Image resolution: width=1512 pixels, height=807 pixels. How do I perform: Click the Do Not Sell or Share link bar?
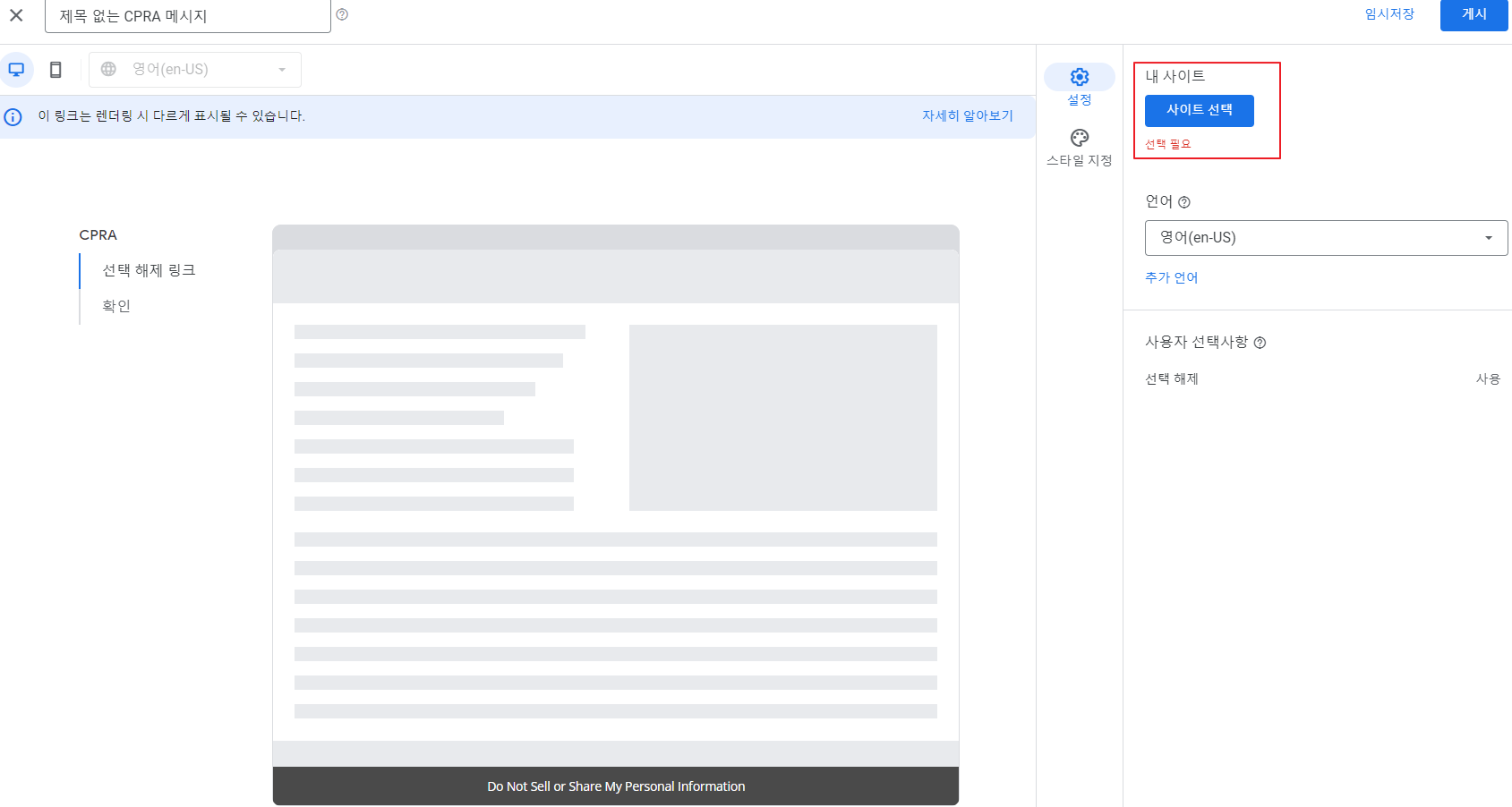616,786
